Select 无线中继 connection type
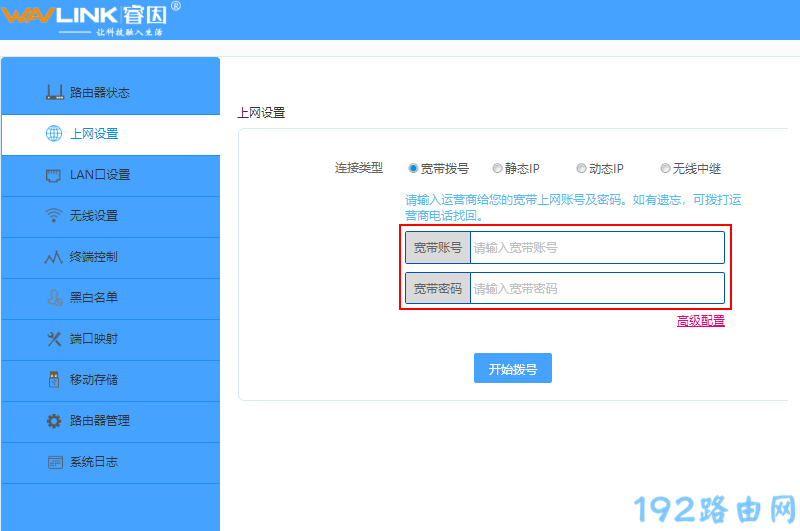 [665, 169]
